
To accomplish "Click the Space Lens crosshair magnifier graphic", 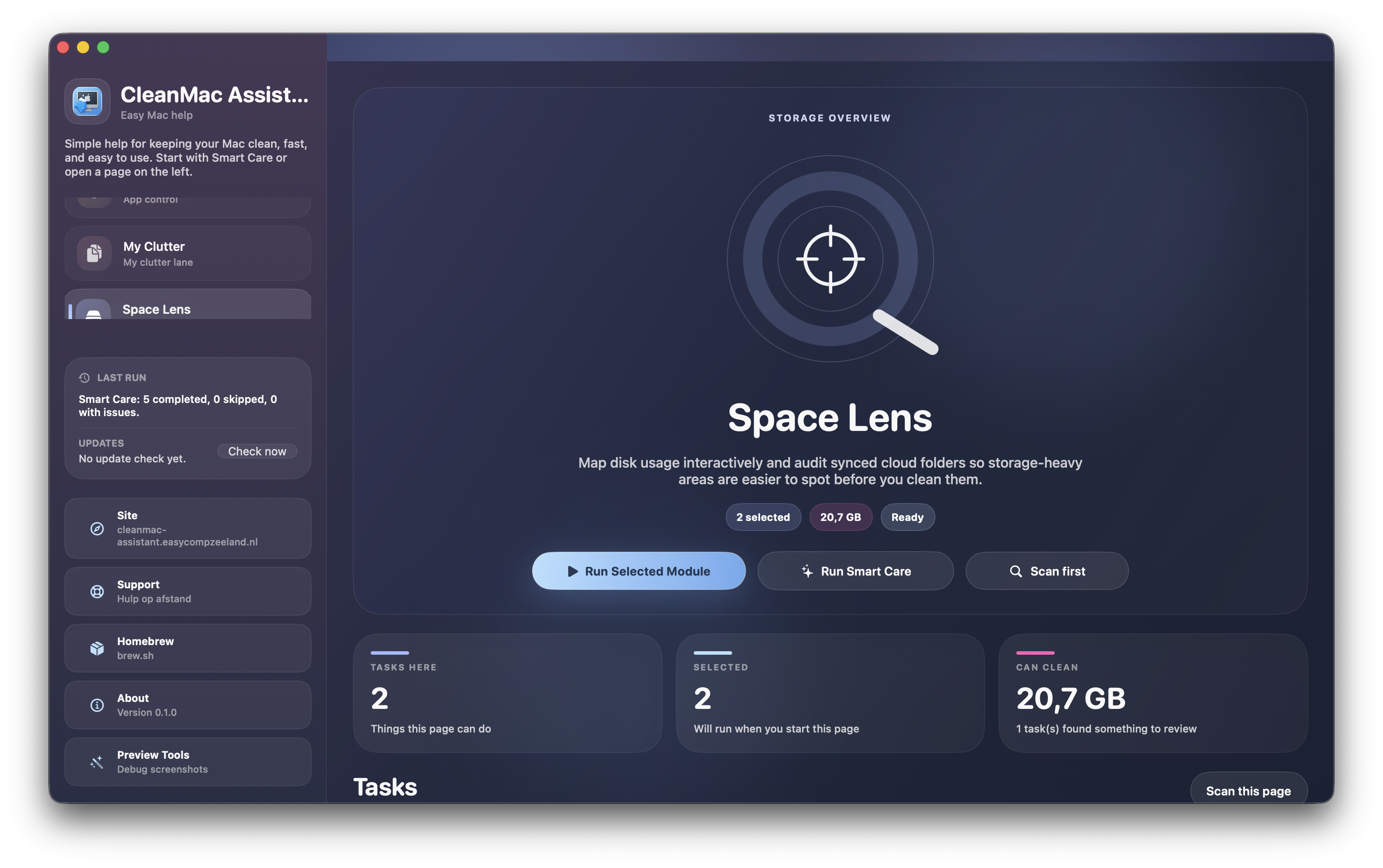I will (x=830, y=259).
